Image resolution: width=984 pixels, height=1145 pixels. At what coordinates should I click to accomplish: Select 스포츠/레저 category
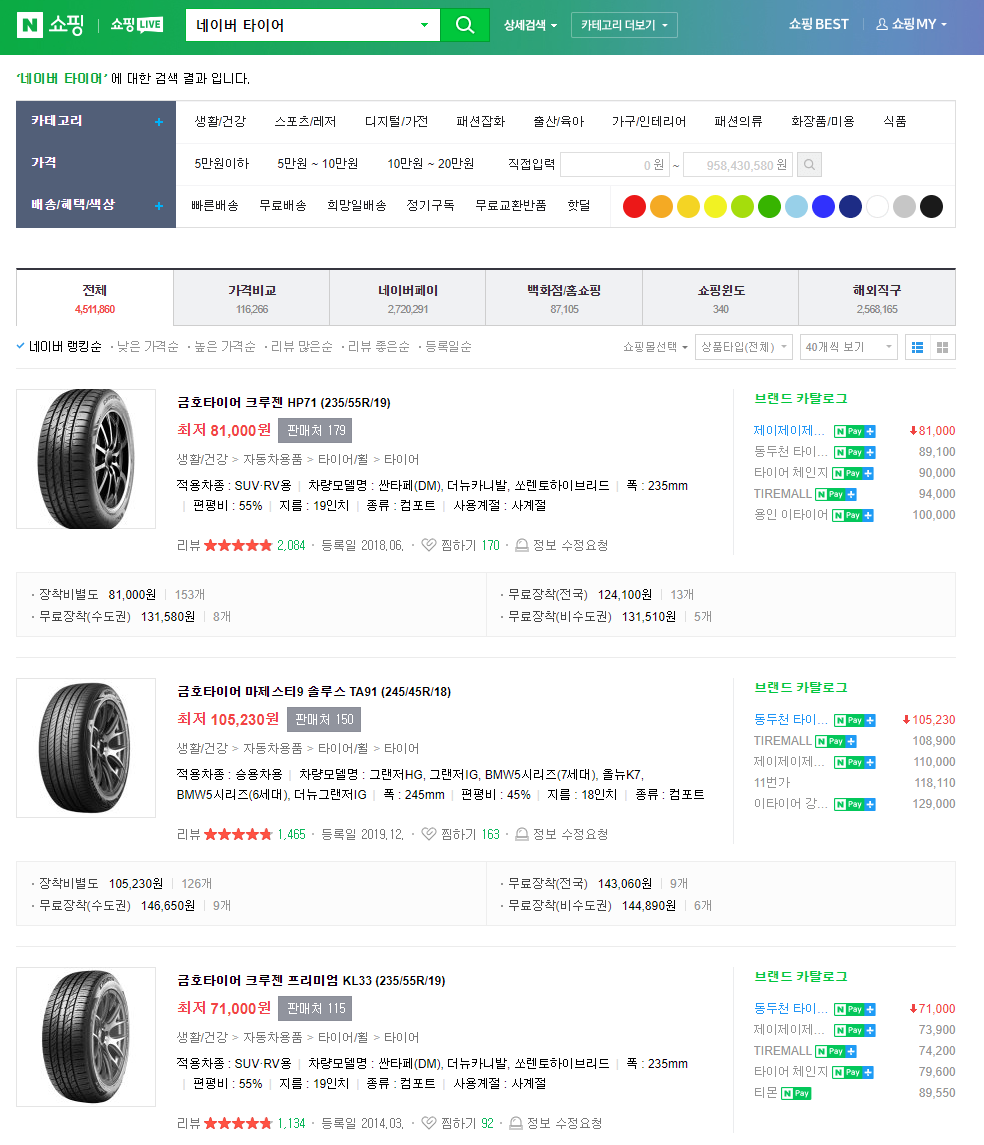[x=305, y=121]
